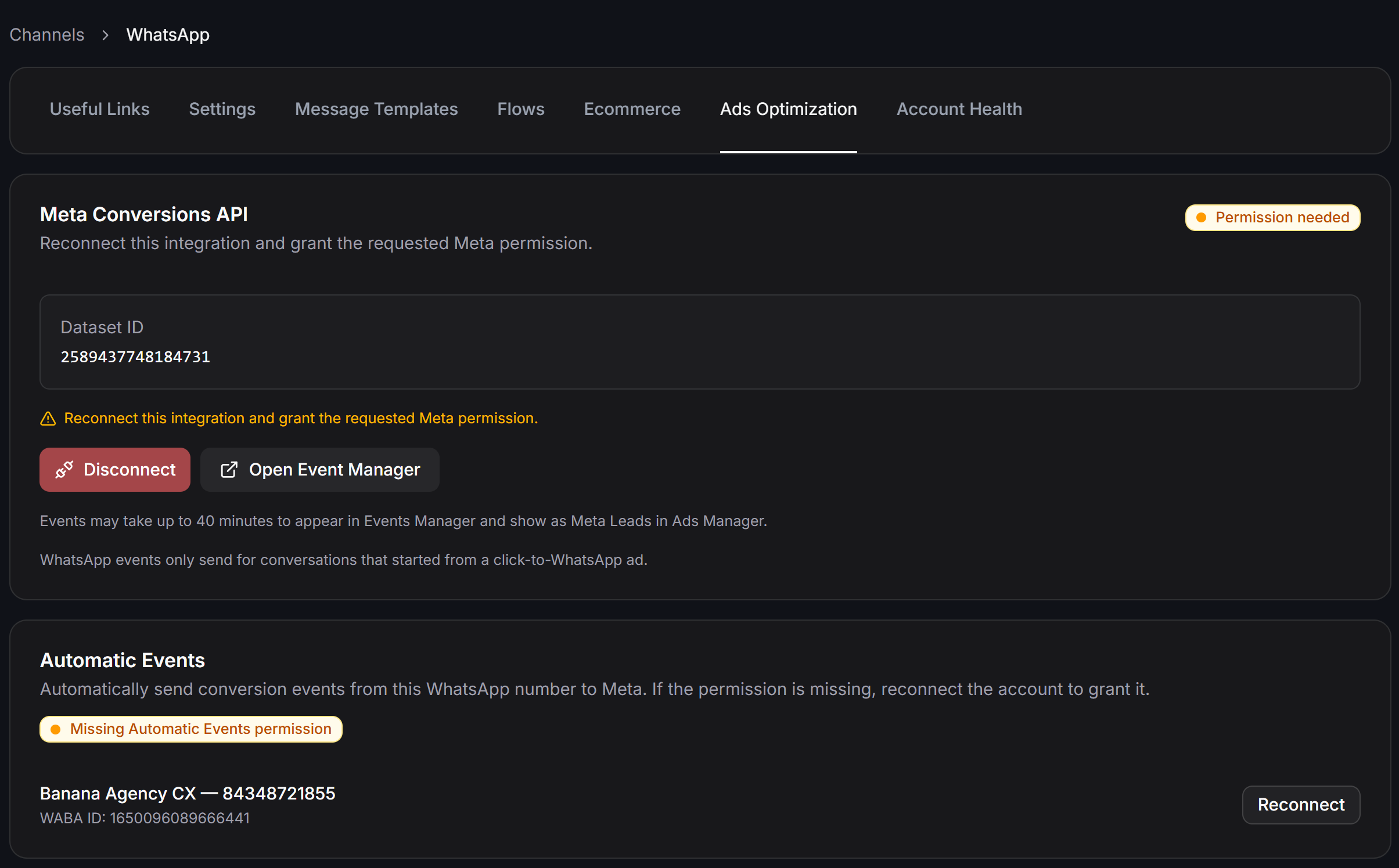Open Event Manager

[x=320, y=470]
